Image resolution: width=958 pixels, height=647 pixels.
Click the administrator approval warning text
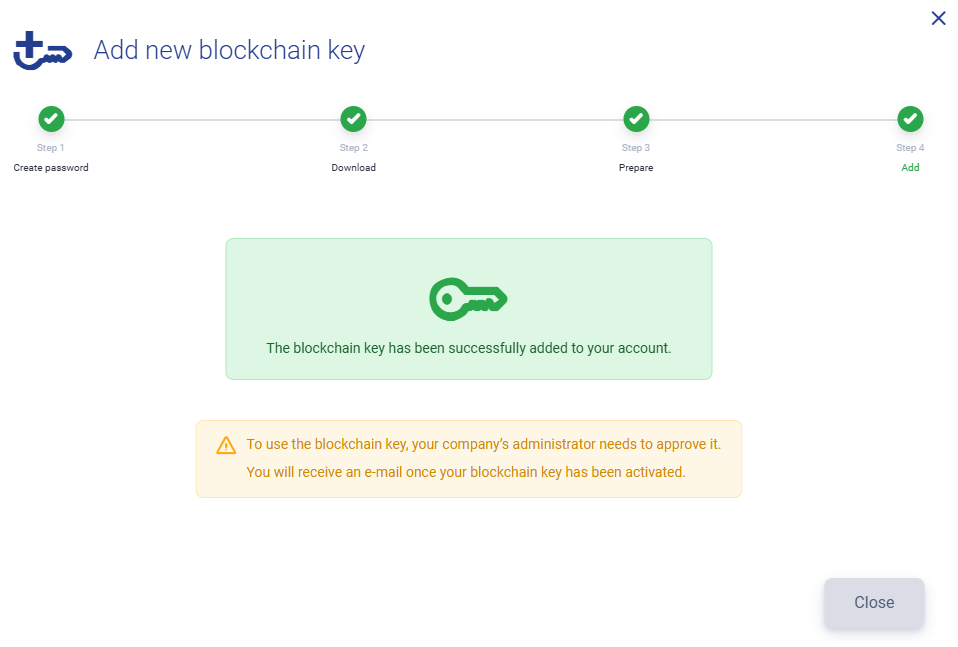[484, 444]
